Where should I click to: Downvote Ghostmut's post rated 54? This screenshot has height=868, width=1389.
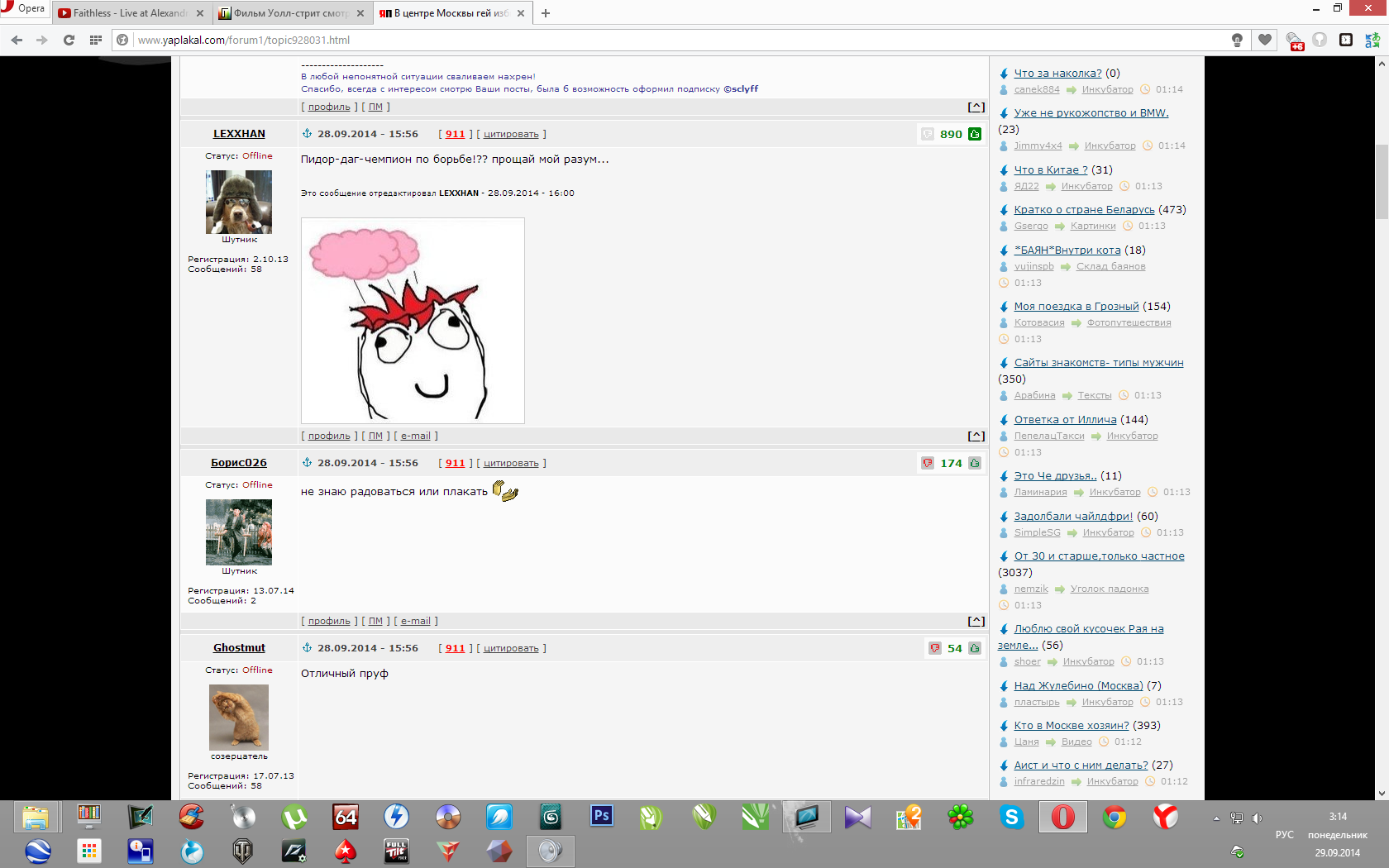(x=934, y=648)
